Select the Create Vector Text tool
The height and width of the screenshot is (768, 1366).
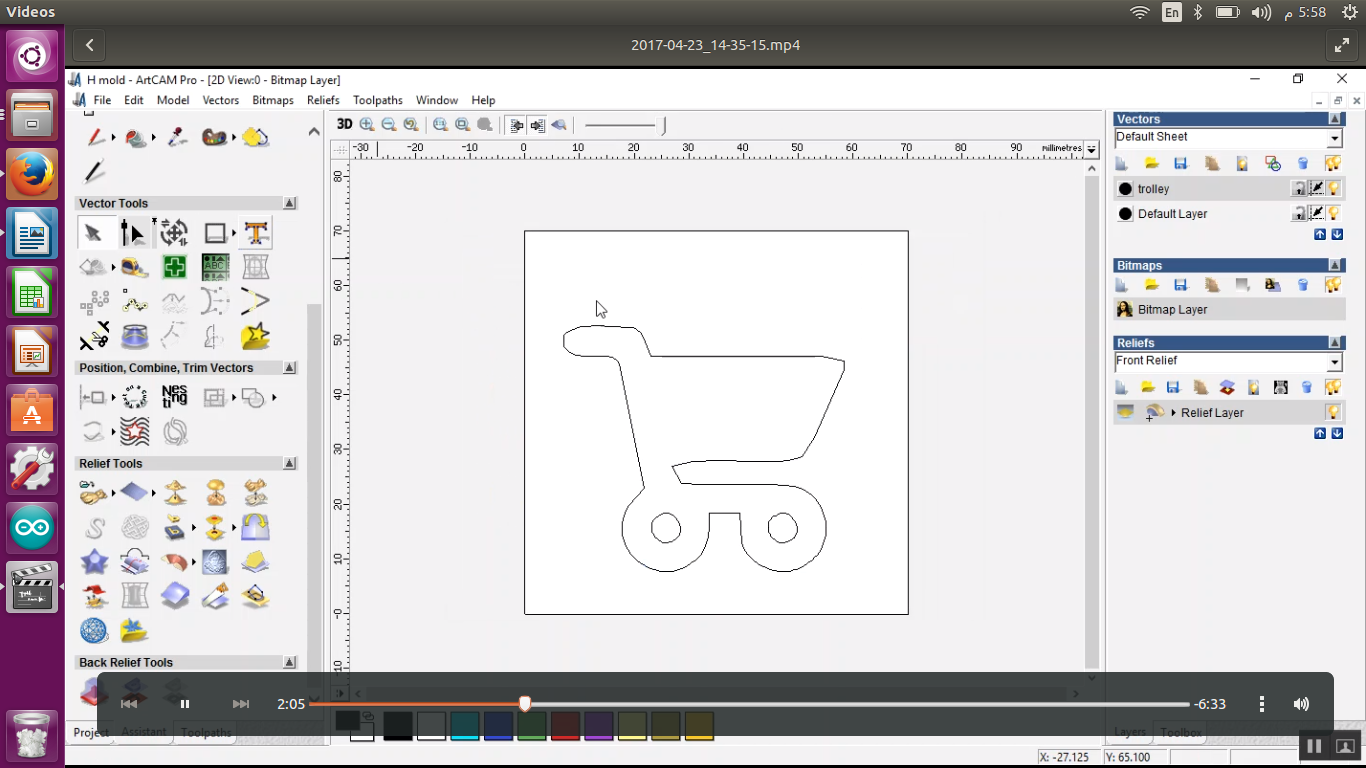point(256,233)
